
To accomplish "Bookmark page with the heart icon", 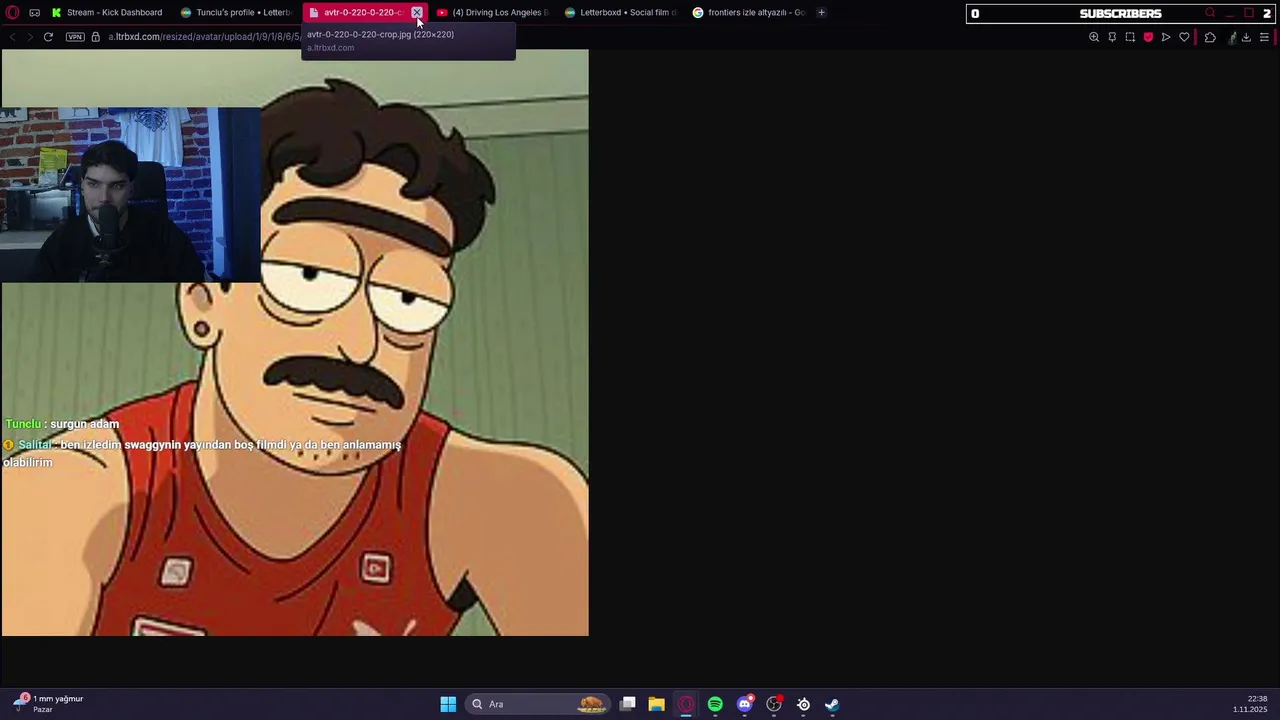I will 1184,37.
